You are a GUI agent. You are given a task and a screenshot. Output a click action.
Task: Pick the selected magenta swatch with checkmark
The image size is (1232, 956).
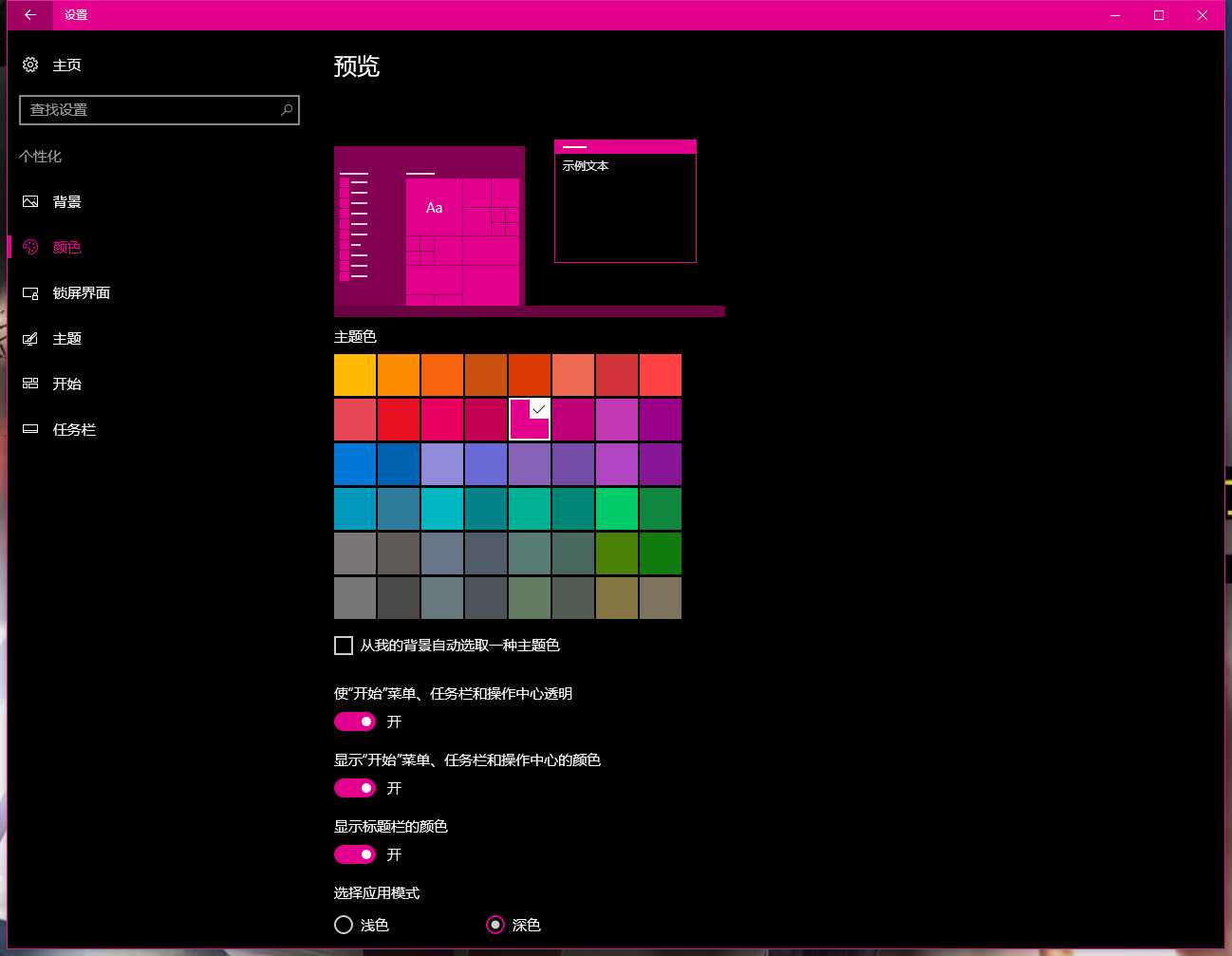pos(530,420)
